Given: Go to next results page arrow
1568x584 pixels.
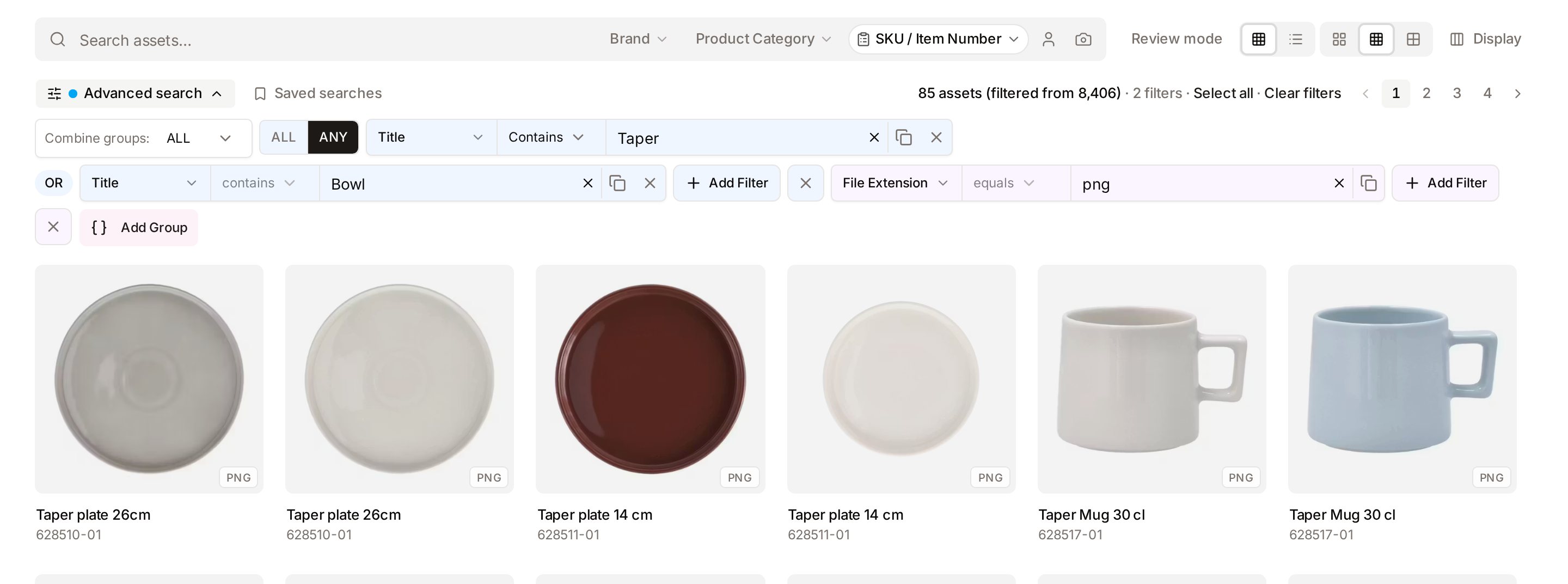Looking at the screenshot, I should 1517,94.
